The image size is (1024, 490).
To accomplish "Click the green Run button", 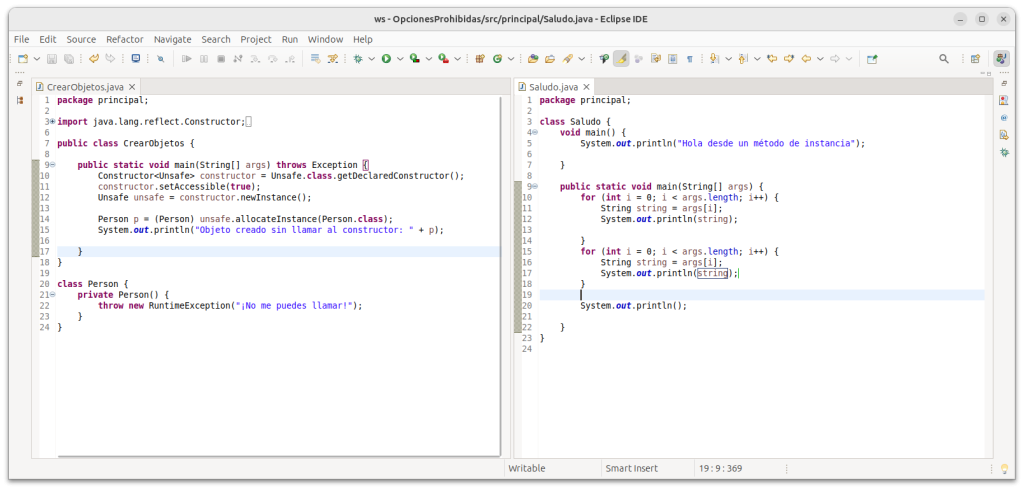I will (386, 59).
